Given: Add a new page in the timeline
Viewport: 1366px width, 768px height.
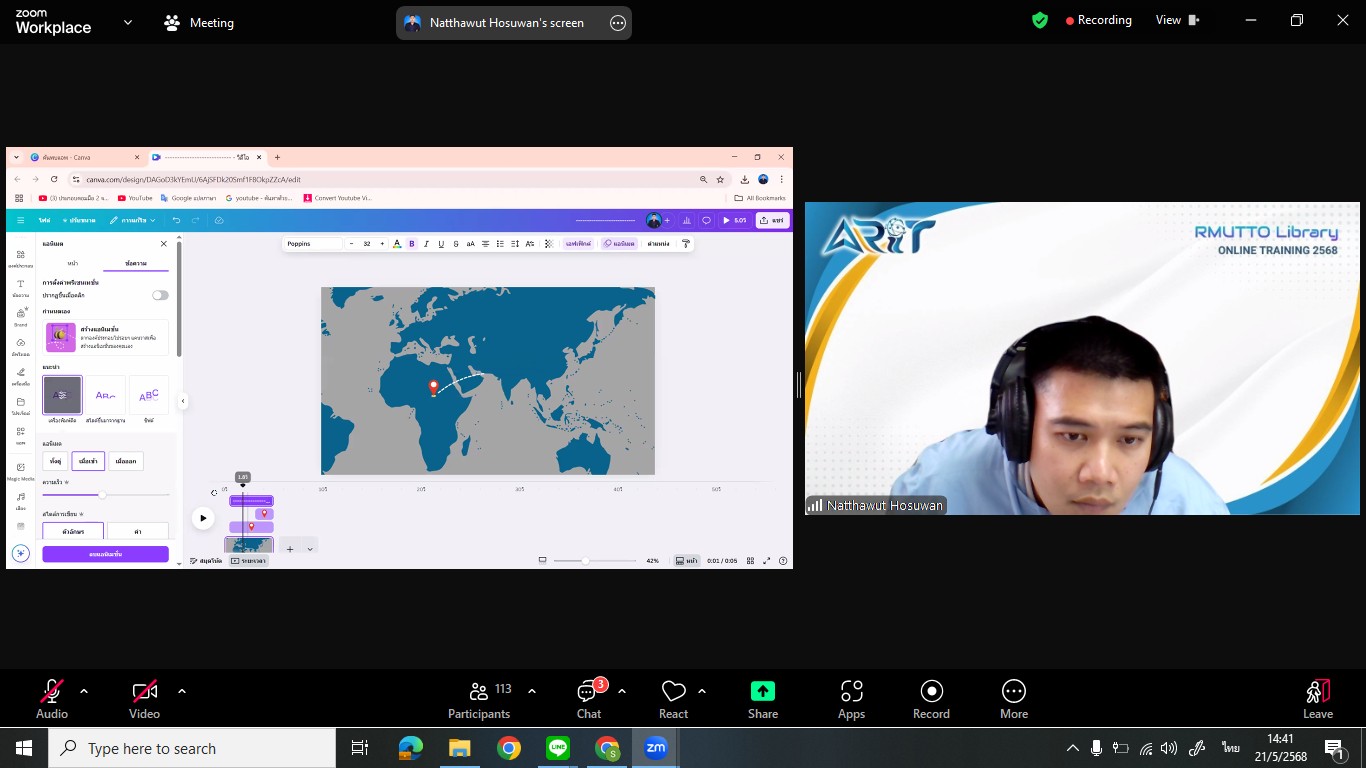Looking at the screenshot, I should [x=290, y=548].
